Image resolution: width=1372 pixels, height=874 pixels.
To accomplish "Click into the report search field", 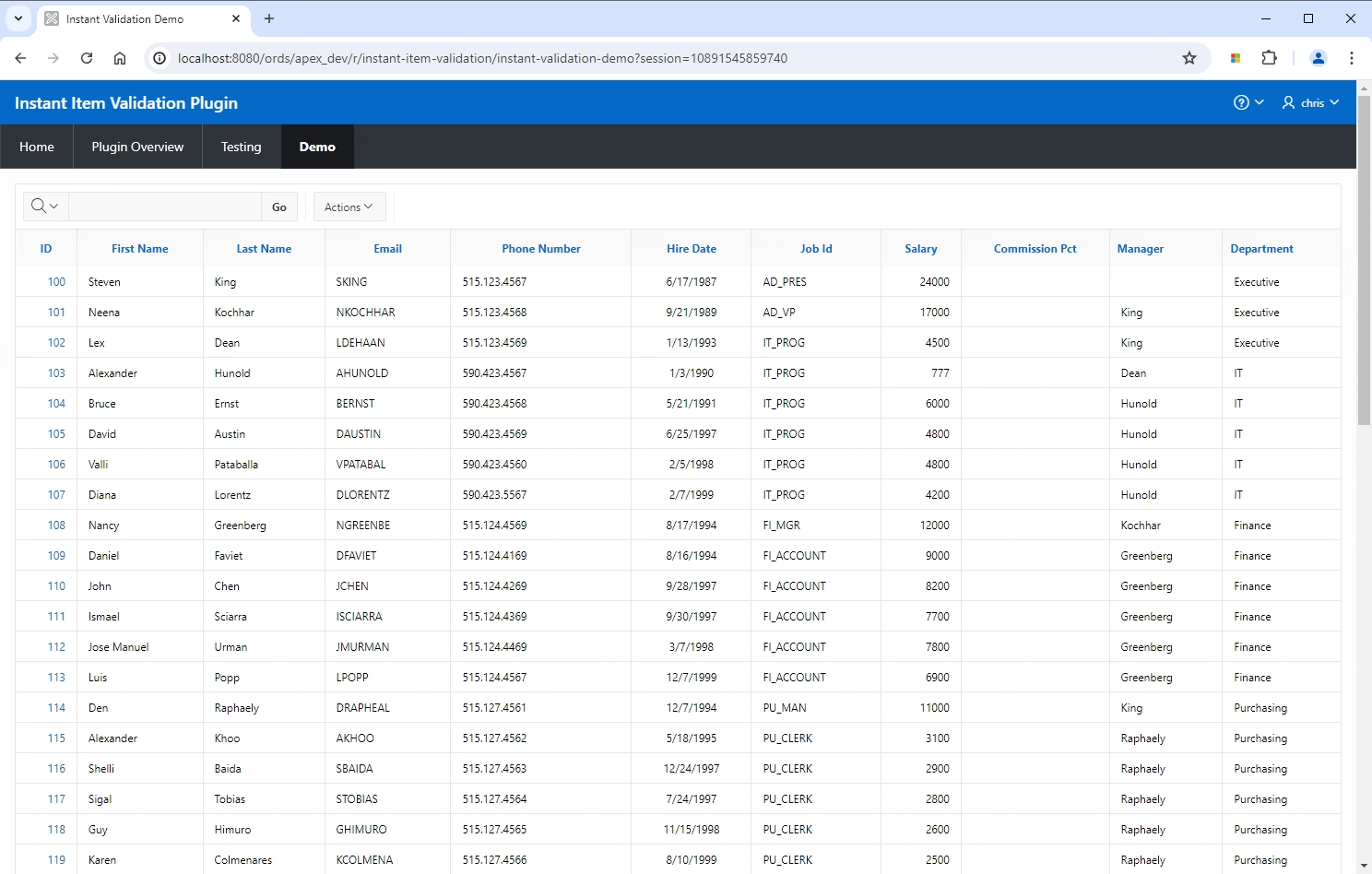I will tap(165, 207).
